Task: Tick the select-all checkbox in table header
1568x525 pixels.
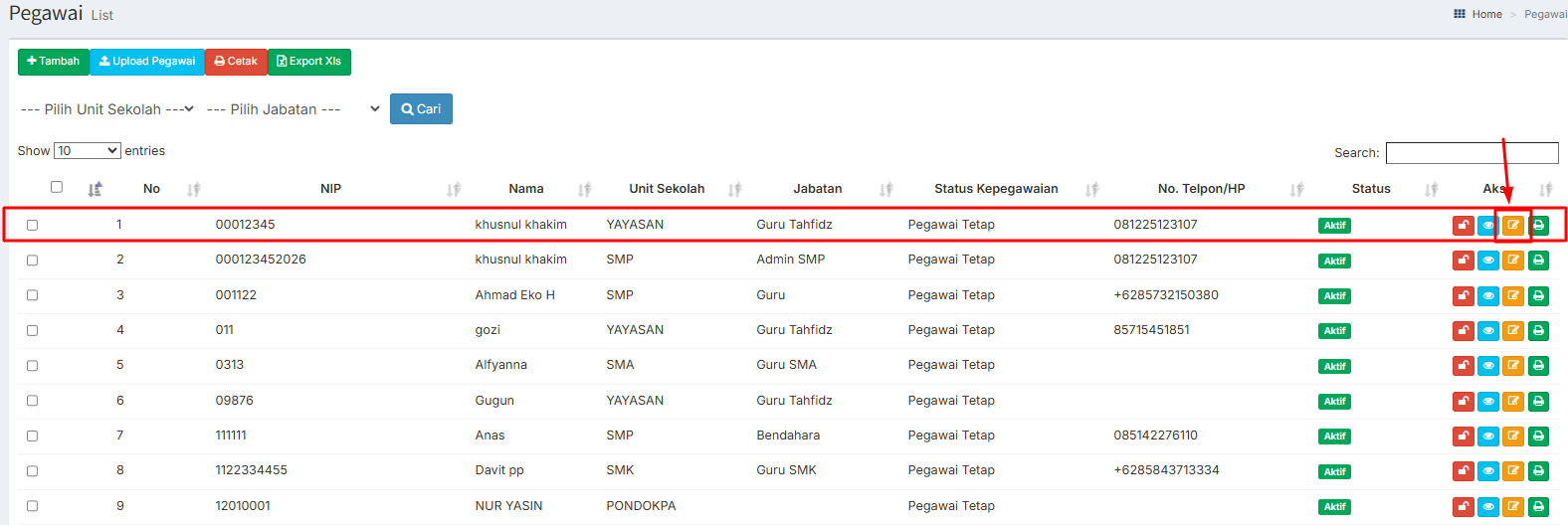Action: tap(57, 187)
